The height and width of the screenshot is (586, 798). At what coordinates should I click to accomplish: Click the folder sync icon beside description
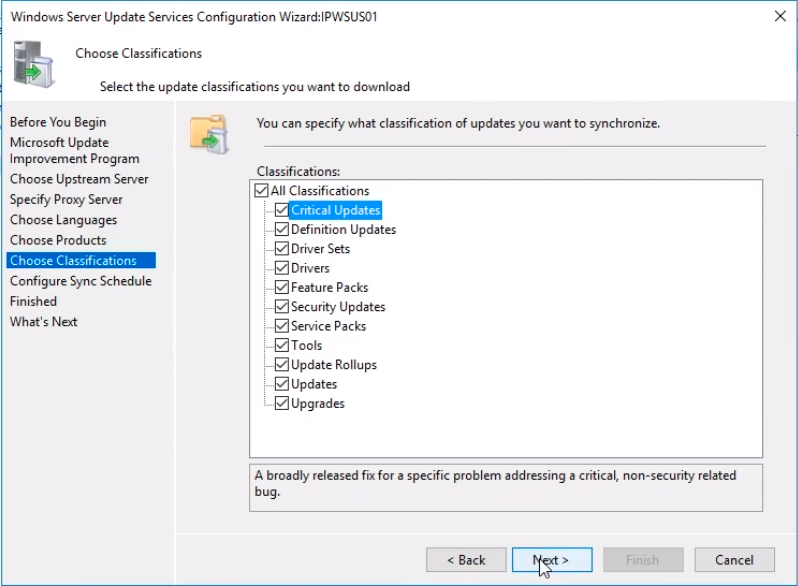click(209, 134)
